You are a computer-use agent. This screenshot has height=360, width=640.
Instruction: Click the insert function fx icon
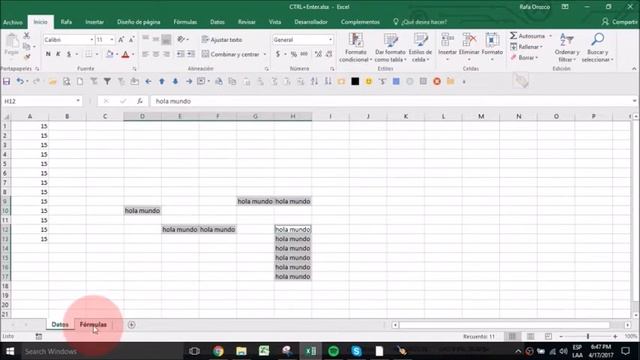(x=140, y=101)
